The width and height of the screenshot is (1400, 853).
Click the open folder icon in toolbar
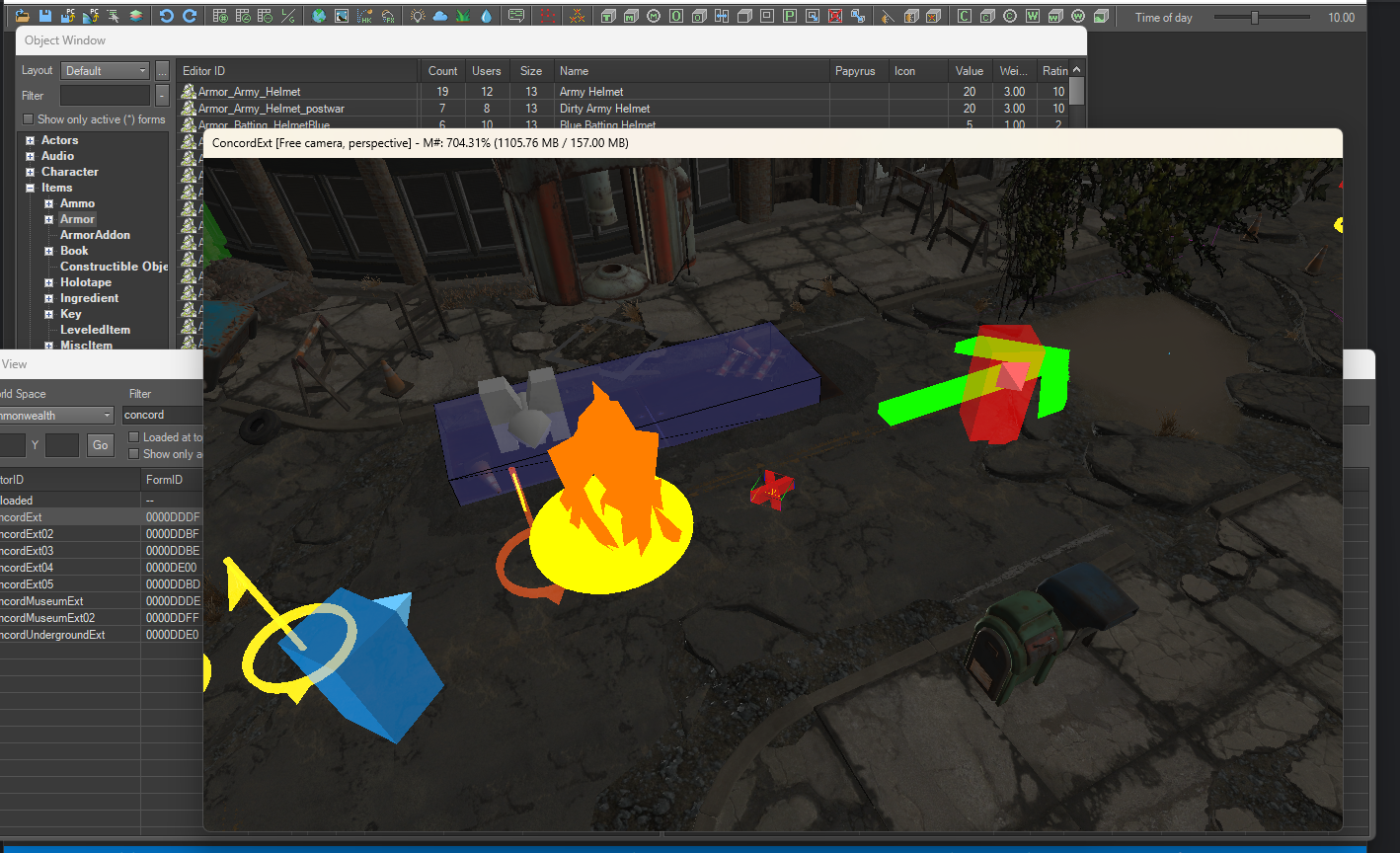[22, 16]
